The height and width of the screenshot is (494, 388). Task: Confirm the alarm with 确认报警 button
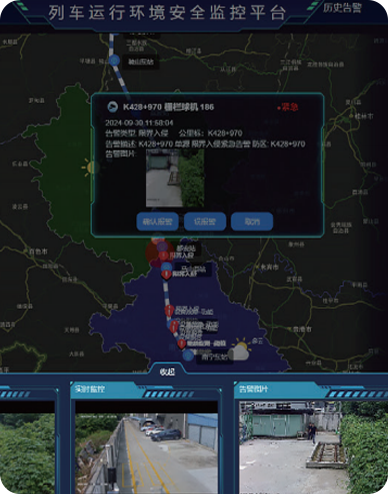[157, 221]
